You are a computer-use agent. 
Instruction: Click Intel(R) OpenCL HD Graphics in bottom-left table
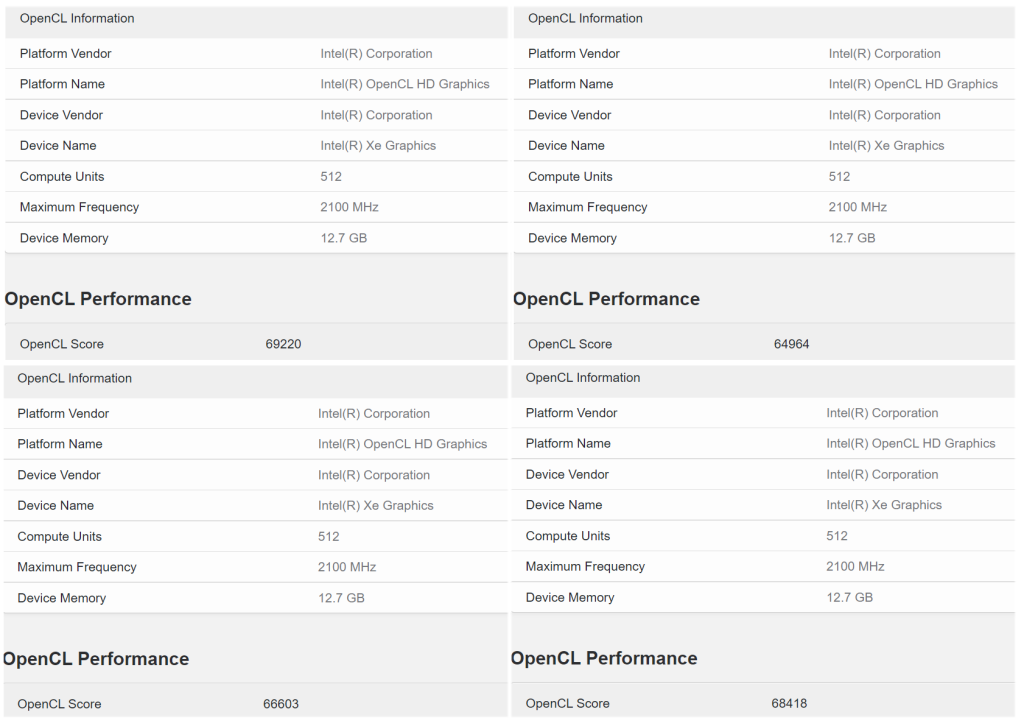tap(402, 444)
